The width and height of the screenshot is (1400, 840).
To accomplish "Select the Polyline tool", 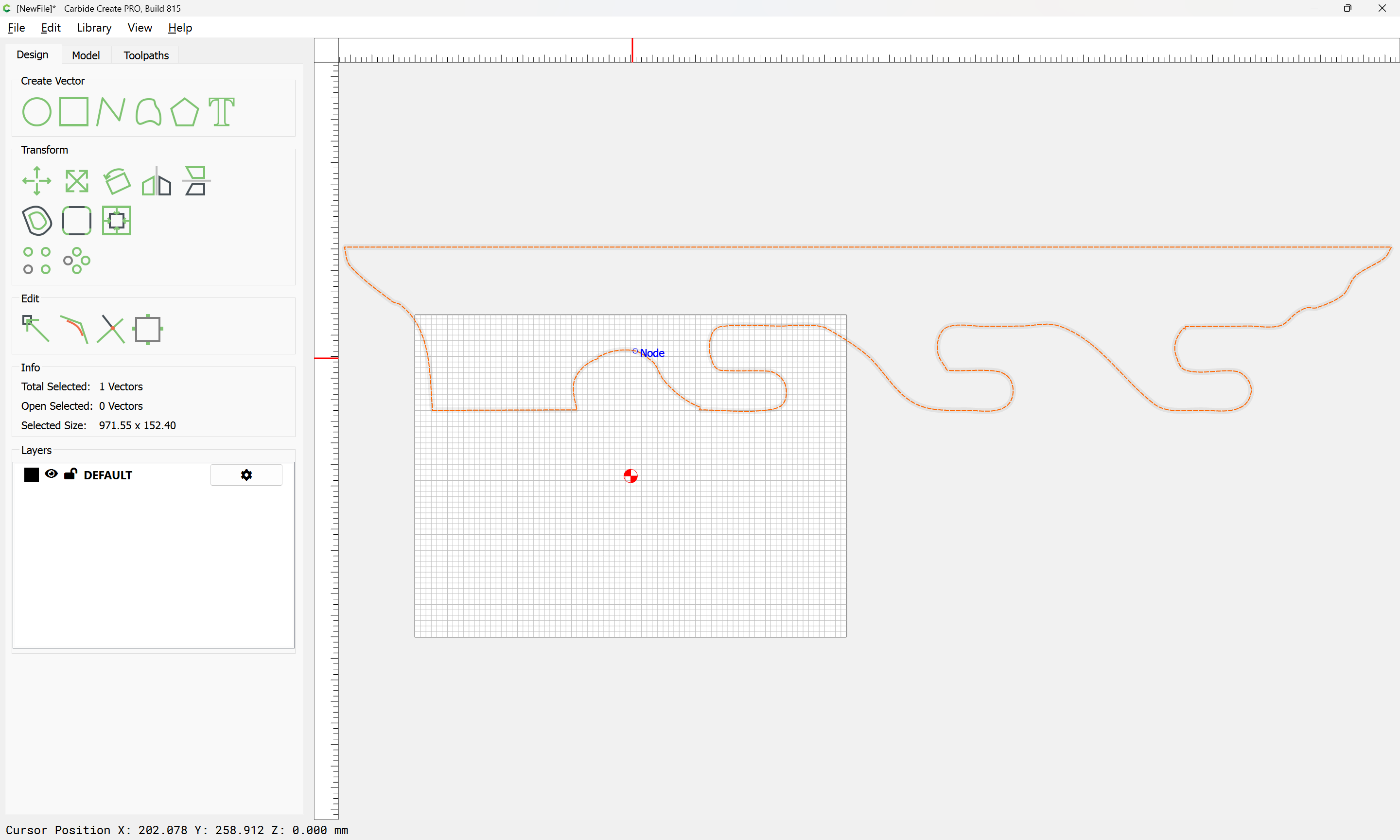I will coord(111,111).
